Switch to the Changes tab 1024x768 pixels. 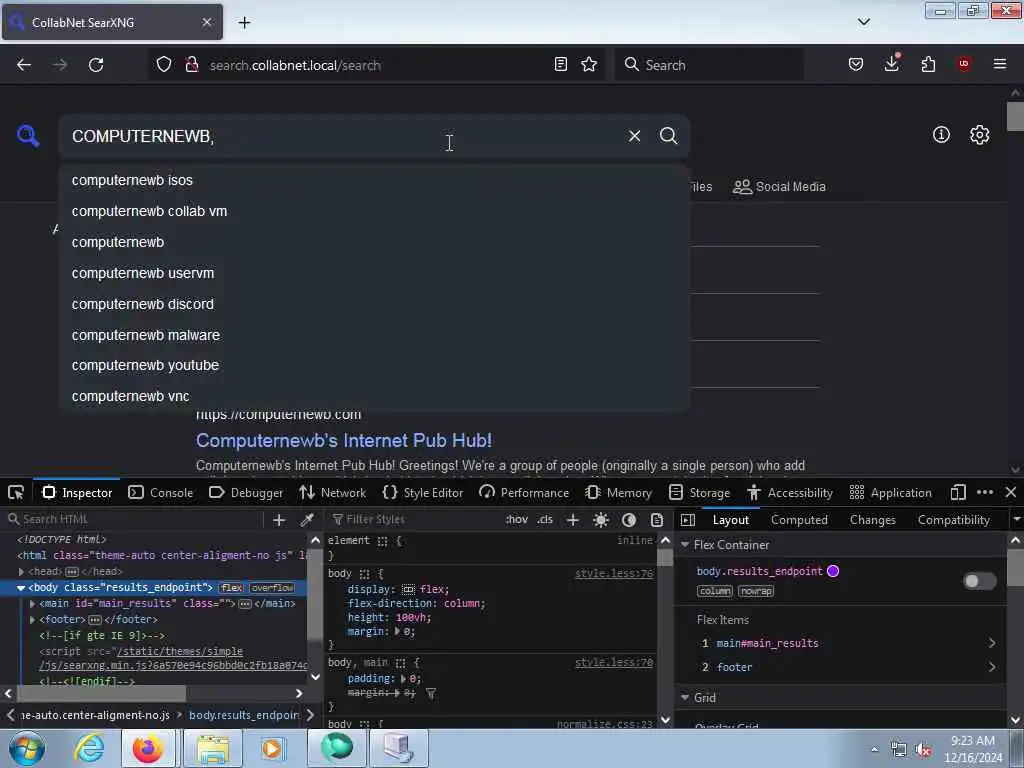click(872, 520)
